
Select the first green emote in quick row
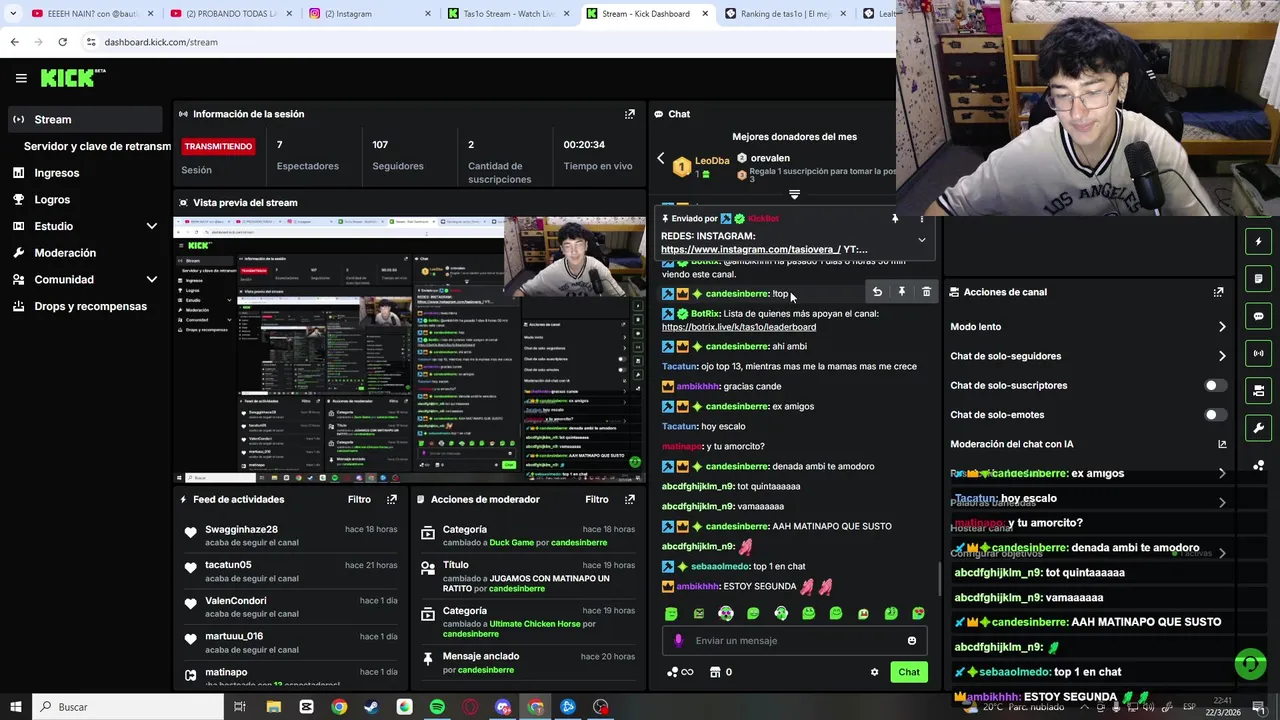pyautogui.click(x=671, y=613)
